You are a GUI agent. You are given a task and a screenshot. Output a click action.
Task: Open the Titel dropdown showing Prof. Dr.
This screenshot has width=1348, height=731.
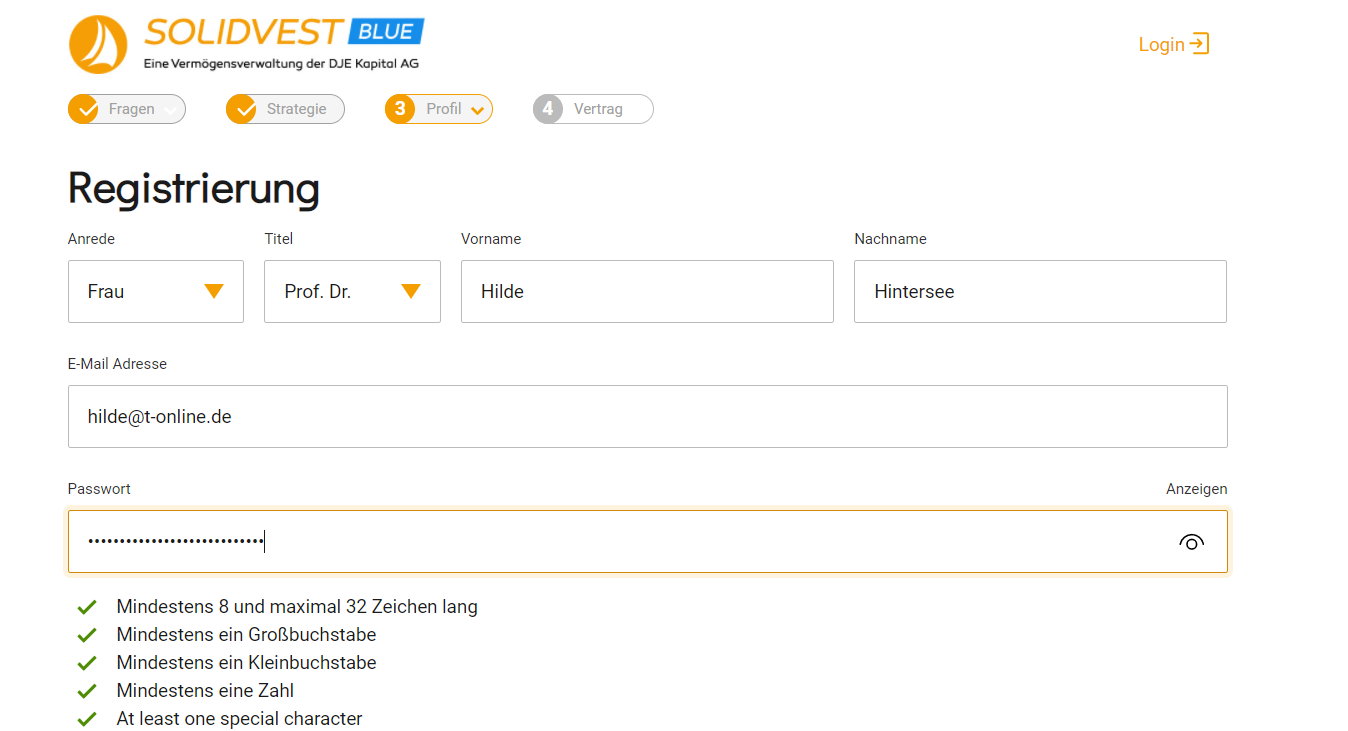tap(352, 291)
